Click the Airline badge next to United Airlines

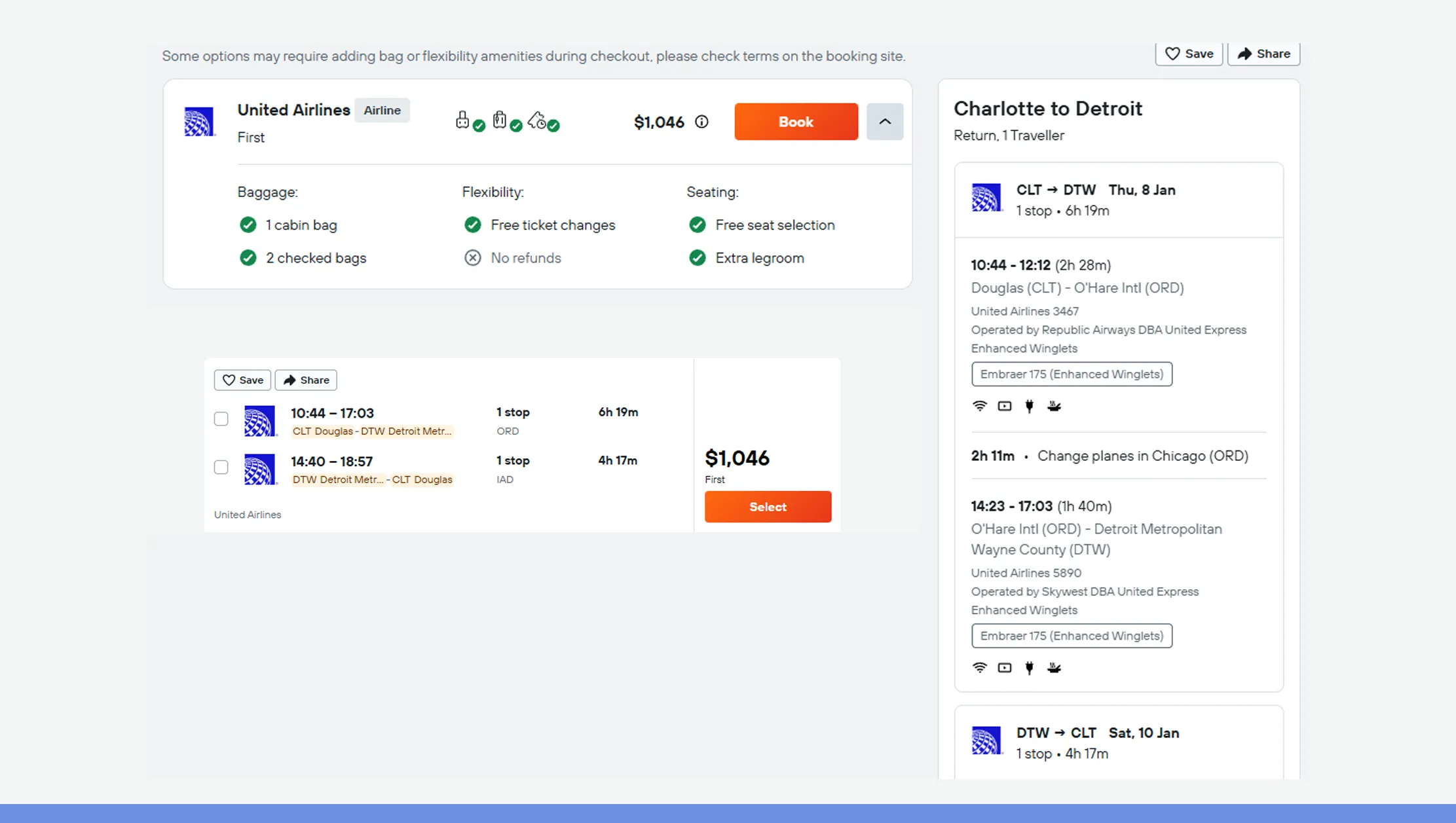tap(382, 111)
